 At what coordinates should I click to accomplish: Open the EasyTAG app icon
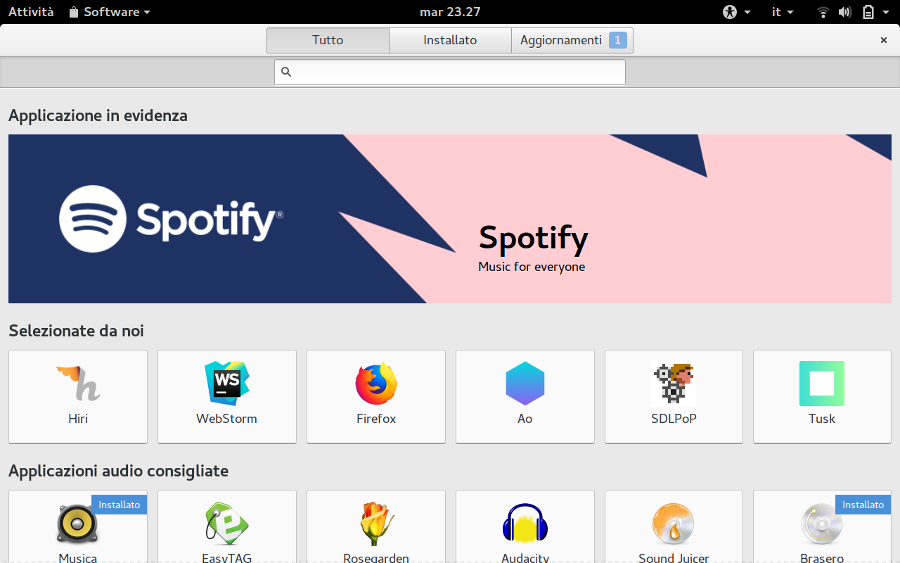[x=227, y=524]
